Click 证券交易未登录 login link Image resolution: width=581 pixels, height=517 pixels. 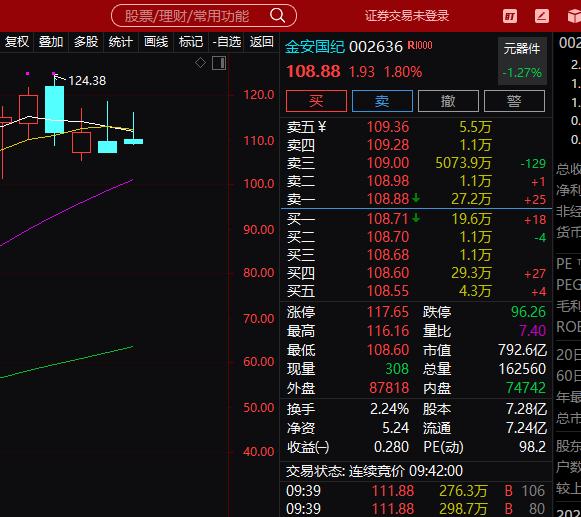407,16
